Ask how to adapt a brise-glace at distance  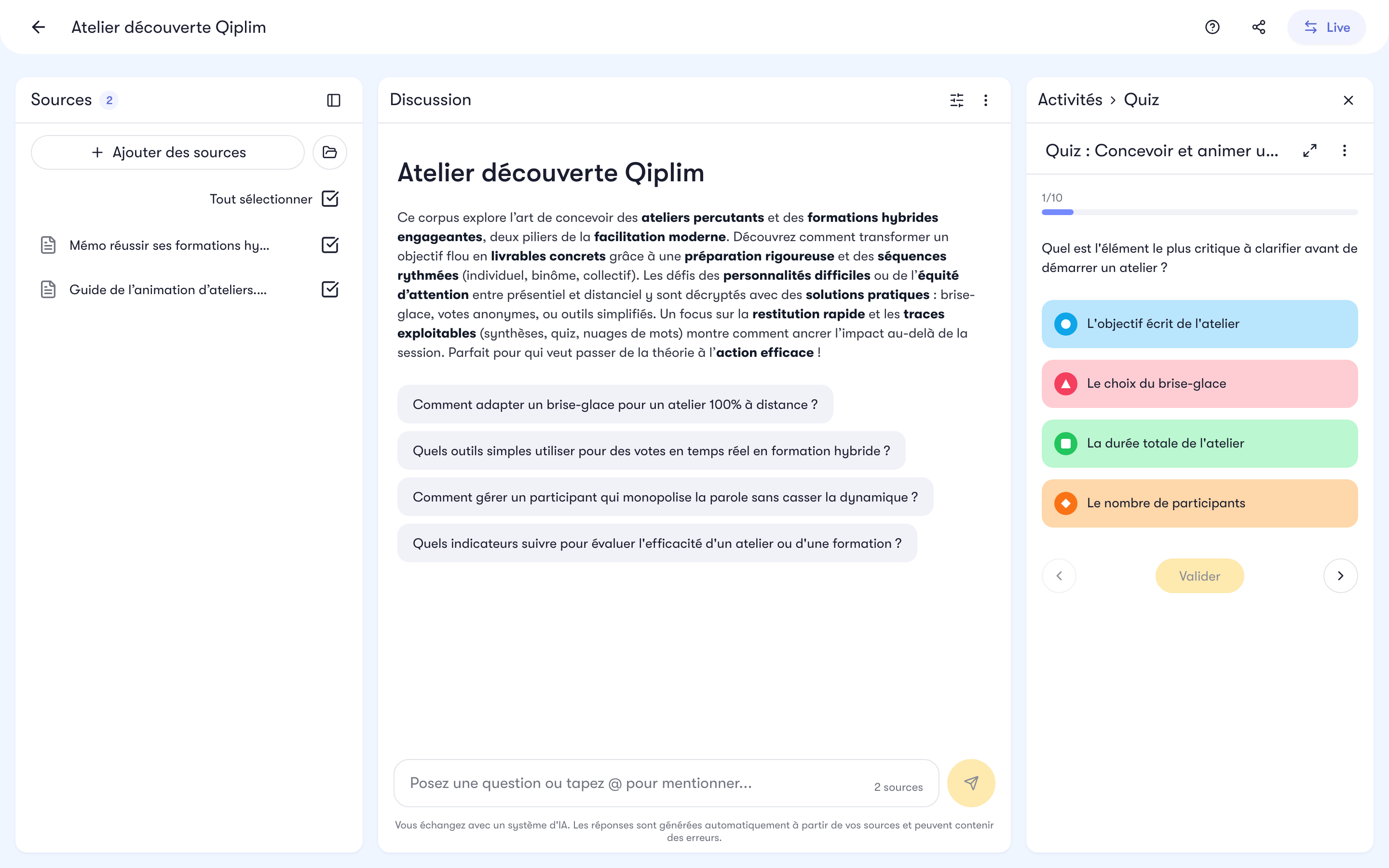pyautogui.click(x=615, y=404)
